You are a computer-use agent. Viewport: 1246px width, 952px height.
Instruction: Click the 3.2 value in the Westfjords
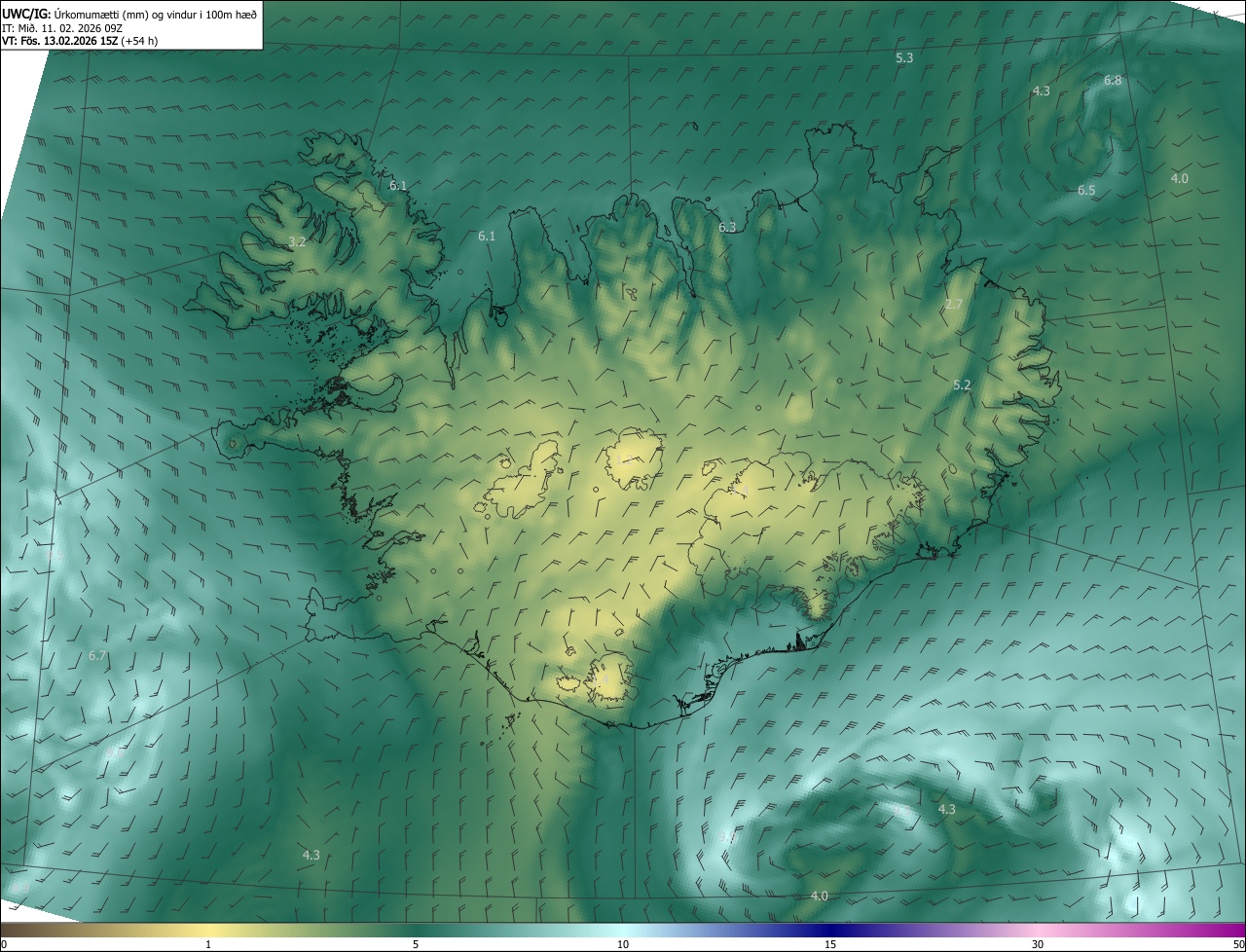(298, 241)
